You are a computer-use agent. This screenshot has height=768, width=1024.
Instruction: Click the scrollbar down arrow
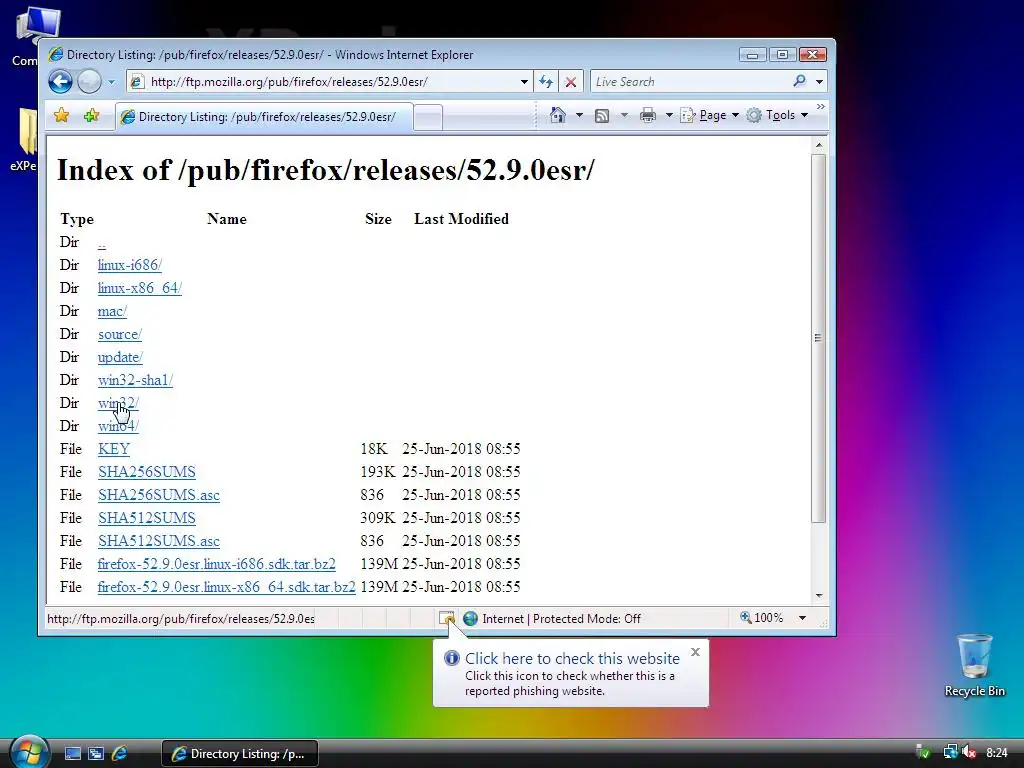819,596
